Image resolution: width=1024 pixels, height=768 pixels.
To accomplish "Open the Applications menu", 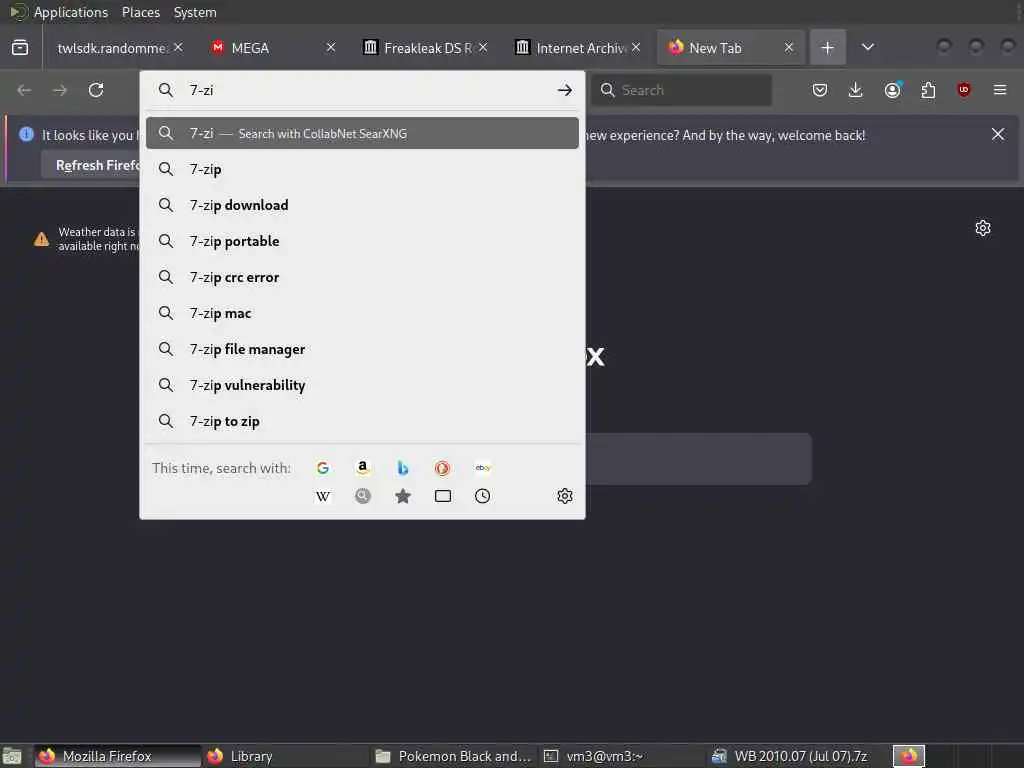I will click(x=71, y=12).
